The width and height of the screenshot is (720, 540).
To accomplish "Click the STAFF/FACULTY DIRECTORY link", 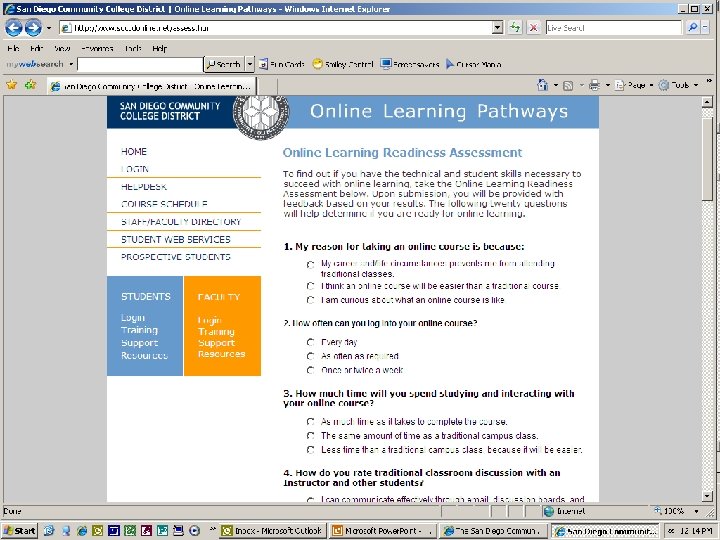I will pos(181,222).
